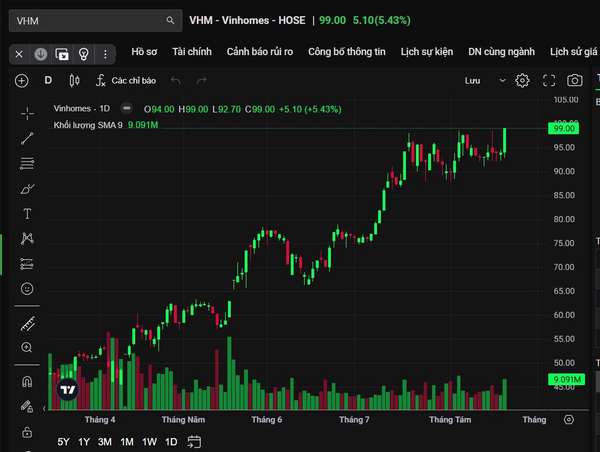Open the Hồ sơ tab
This screenshot has width=600, height=452.
point(144,52)
